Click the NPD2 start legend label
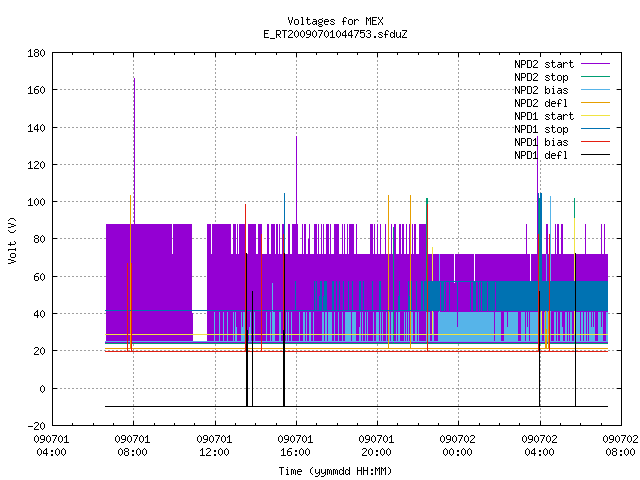This screenshot has width=640, height=480. pos(544,64)
